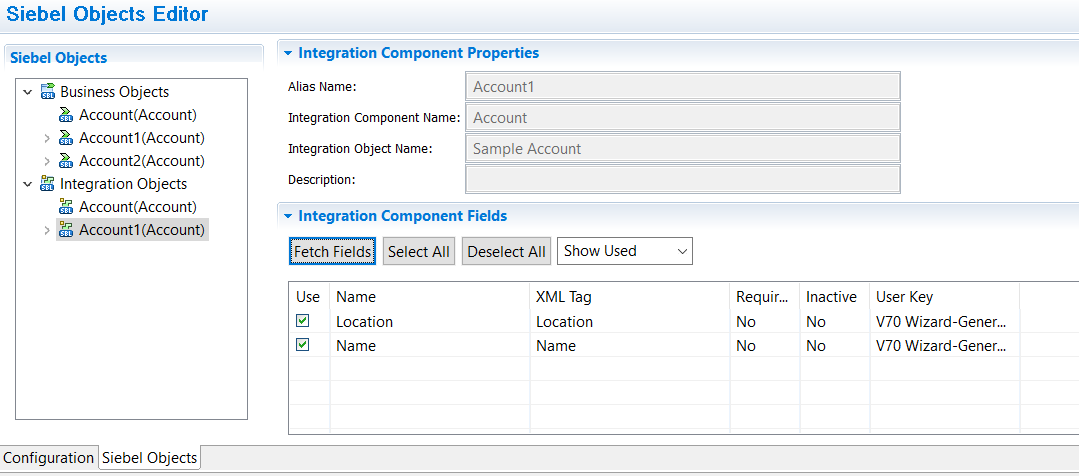Viewport: 1079px width, 476px height.
Task: Expand Account2(Account) under Business Objects
Action: point(47,161)
